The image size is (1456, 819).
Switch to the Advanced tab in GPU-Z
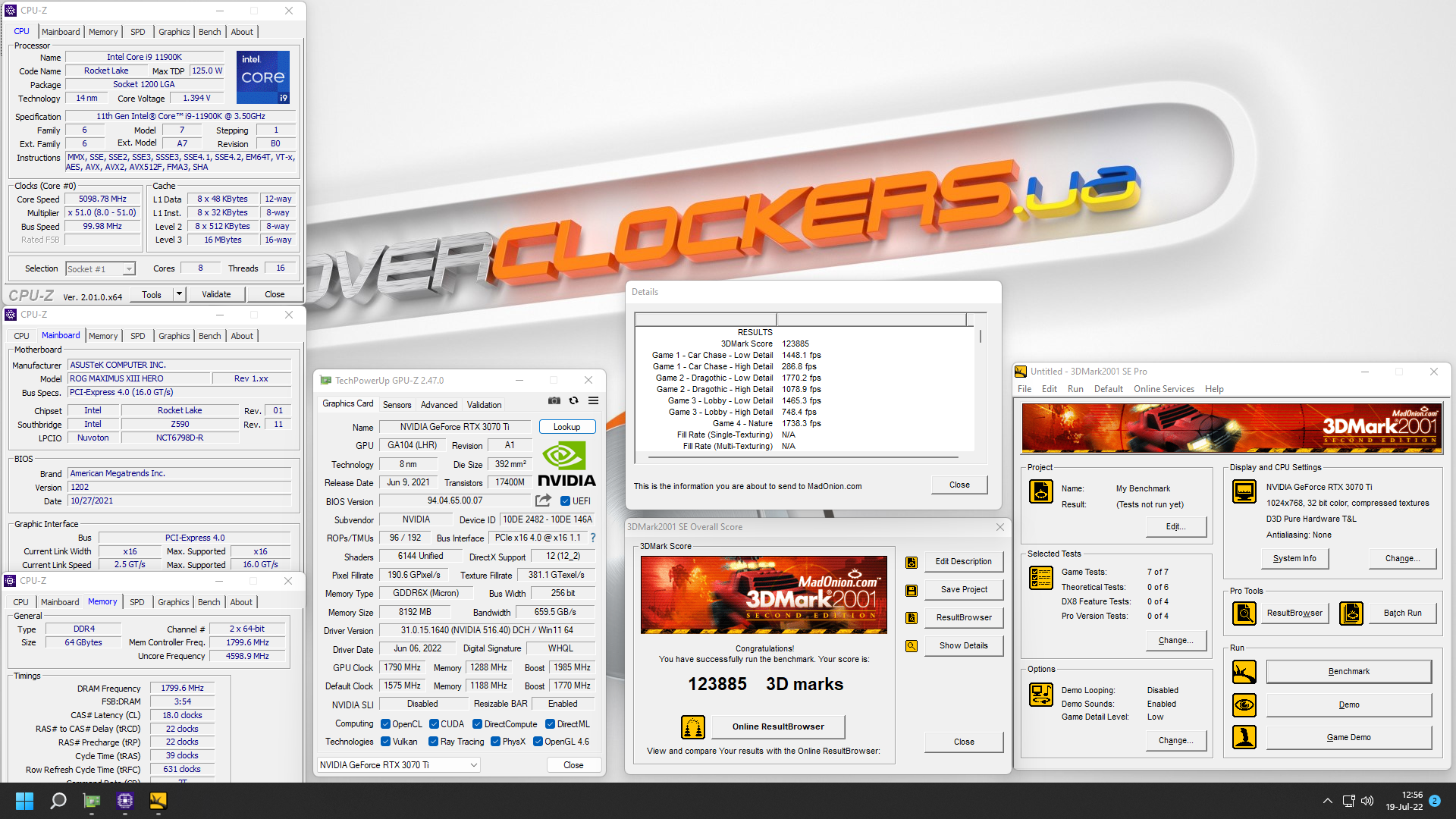(x=439, y=405)
